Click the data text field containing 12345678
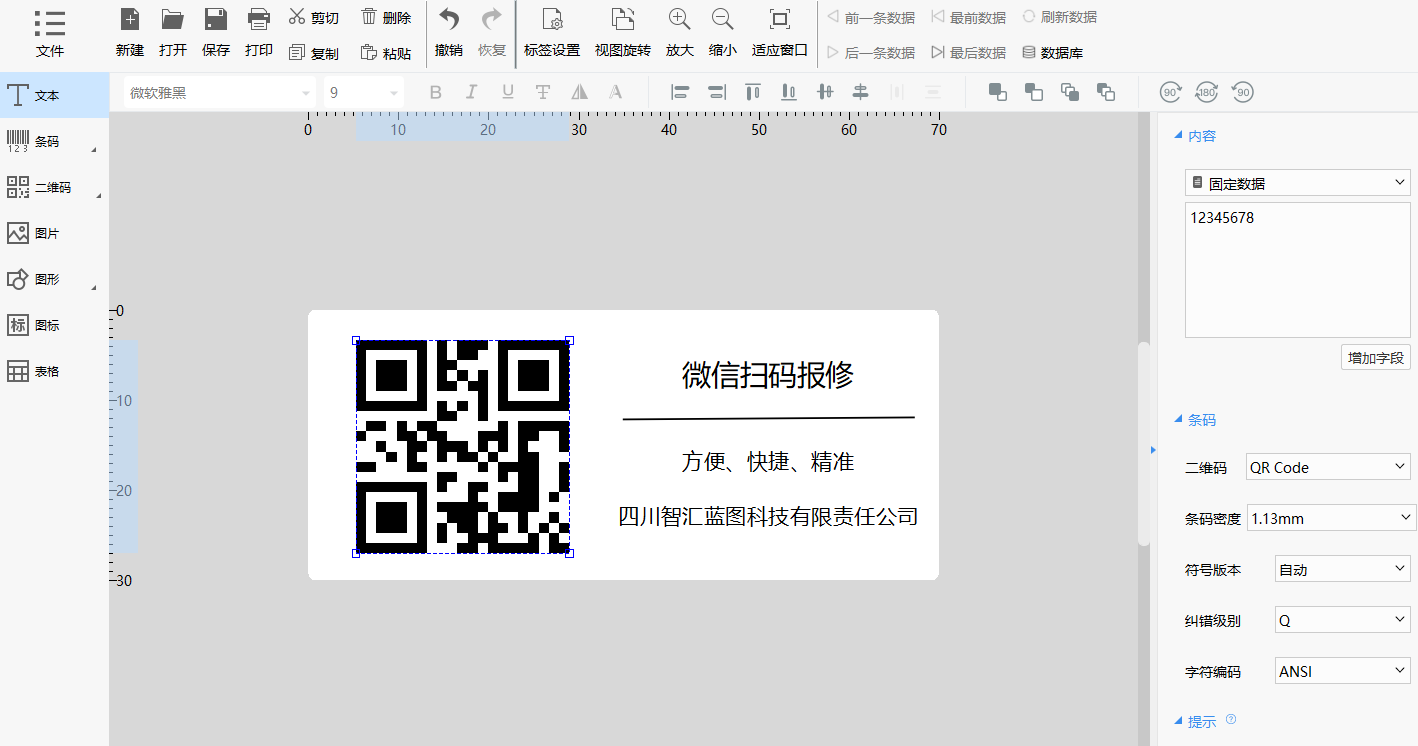 click(1297, 270)
